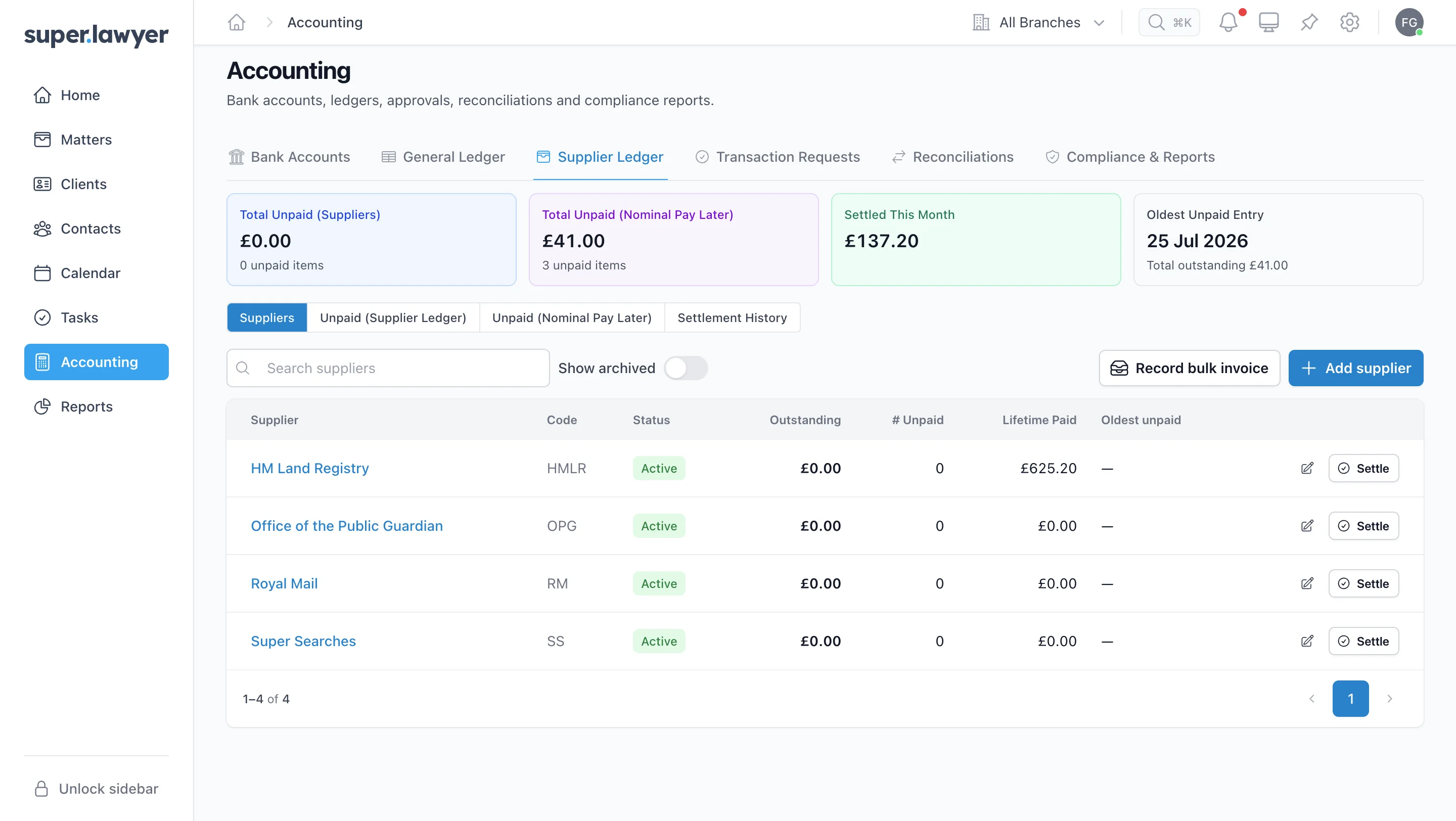Open Clients in sidebar
This screenshot has width=1456, height=821.
[96, 184]
